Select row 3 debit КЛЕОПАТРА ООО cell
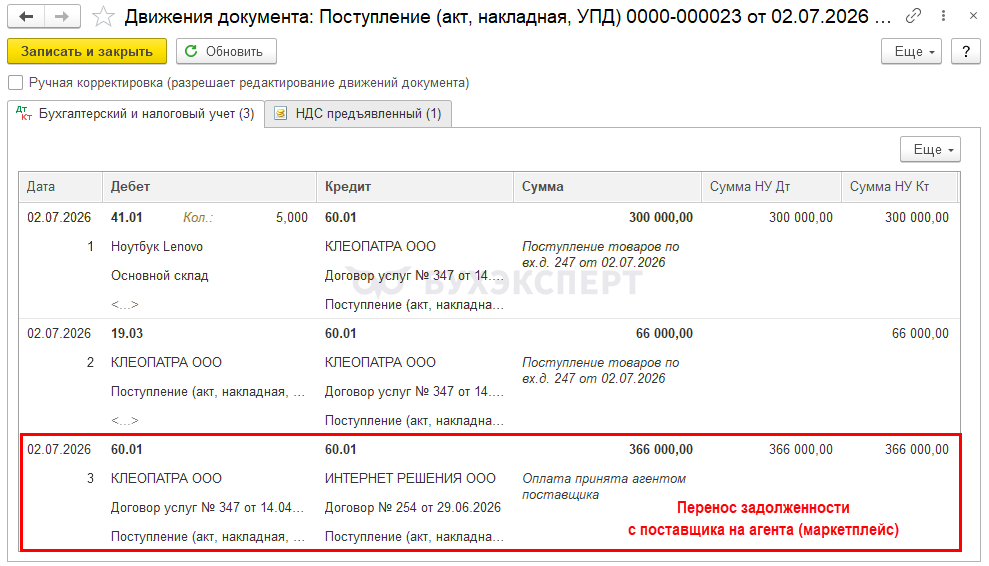Viewport: 989px width, 566px height. click(x=167, y=479)
